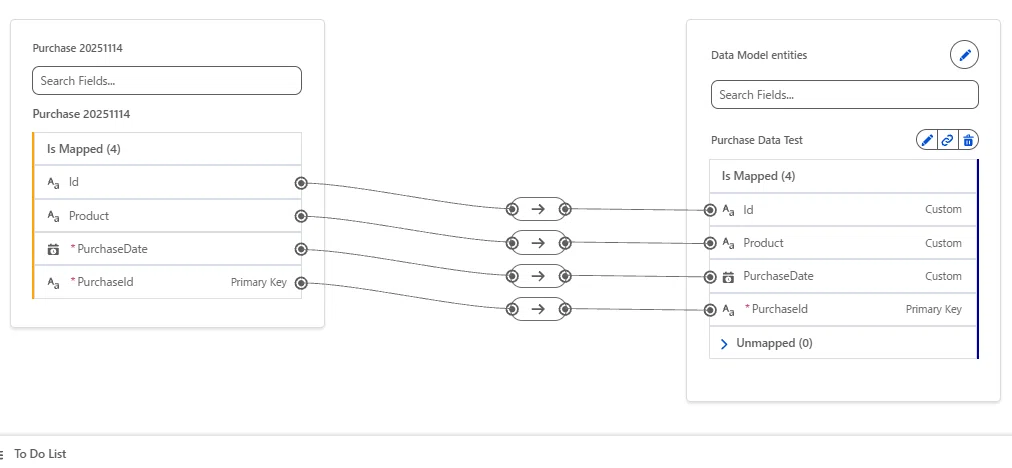The height and width of the screenshot is (468, 1012).
Task: Edit the Purchase Data Test entity with pencil icon
Action: pyautogui.click(x=927, y=139)
